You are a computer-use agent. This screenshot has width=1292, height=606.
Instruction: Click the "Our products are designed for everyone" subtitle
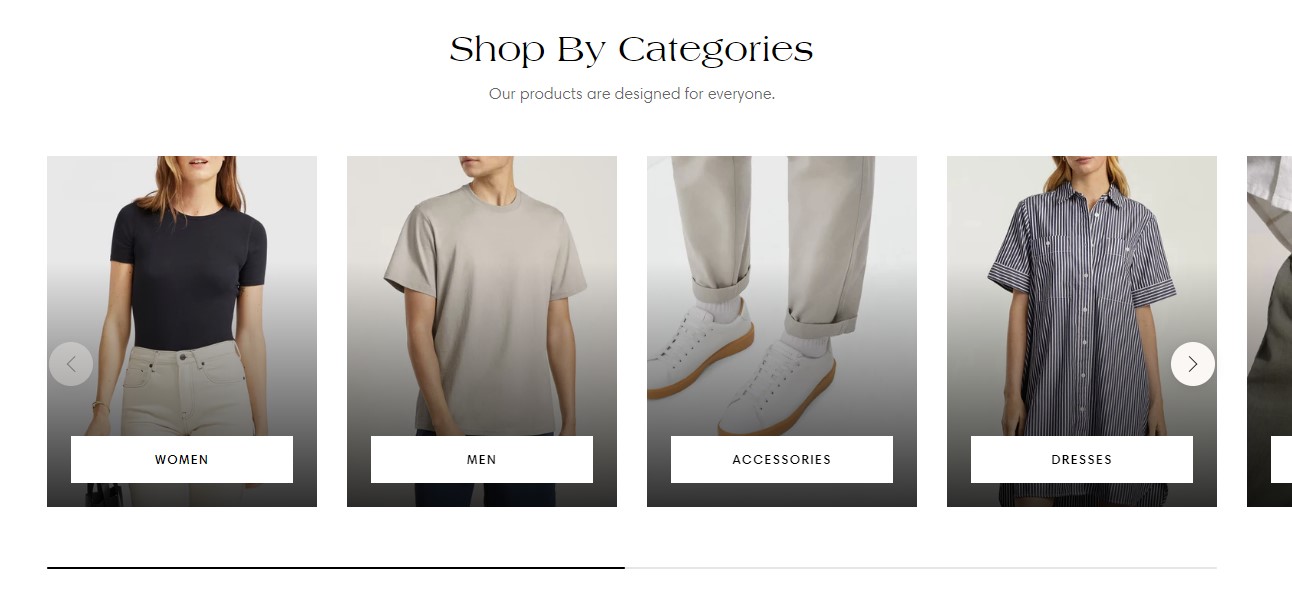tap(632, 94)
